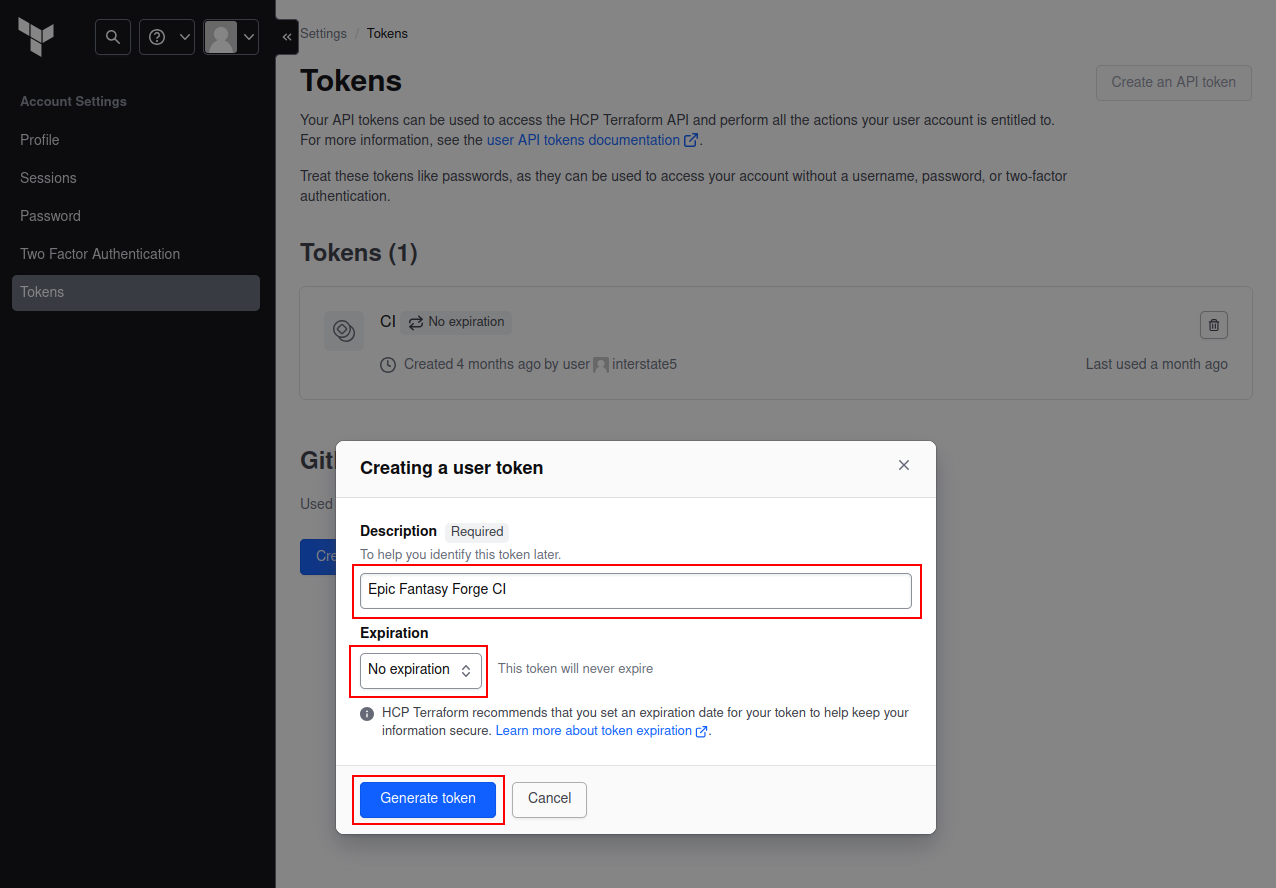1276x888 pixels.
Task: Click the Terraform logo icon
Action: coord(36,37)
